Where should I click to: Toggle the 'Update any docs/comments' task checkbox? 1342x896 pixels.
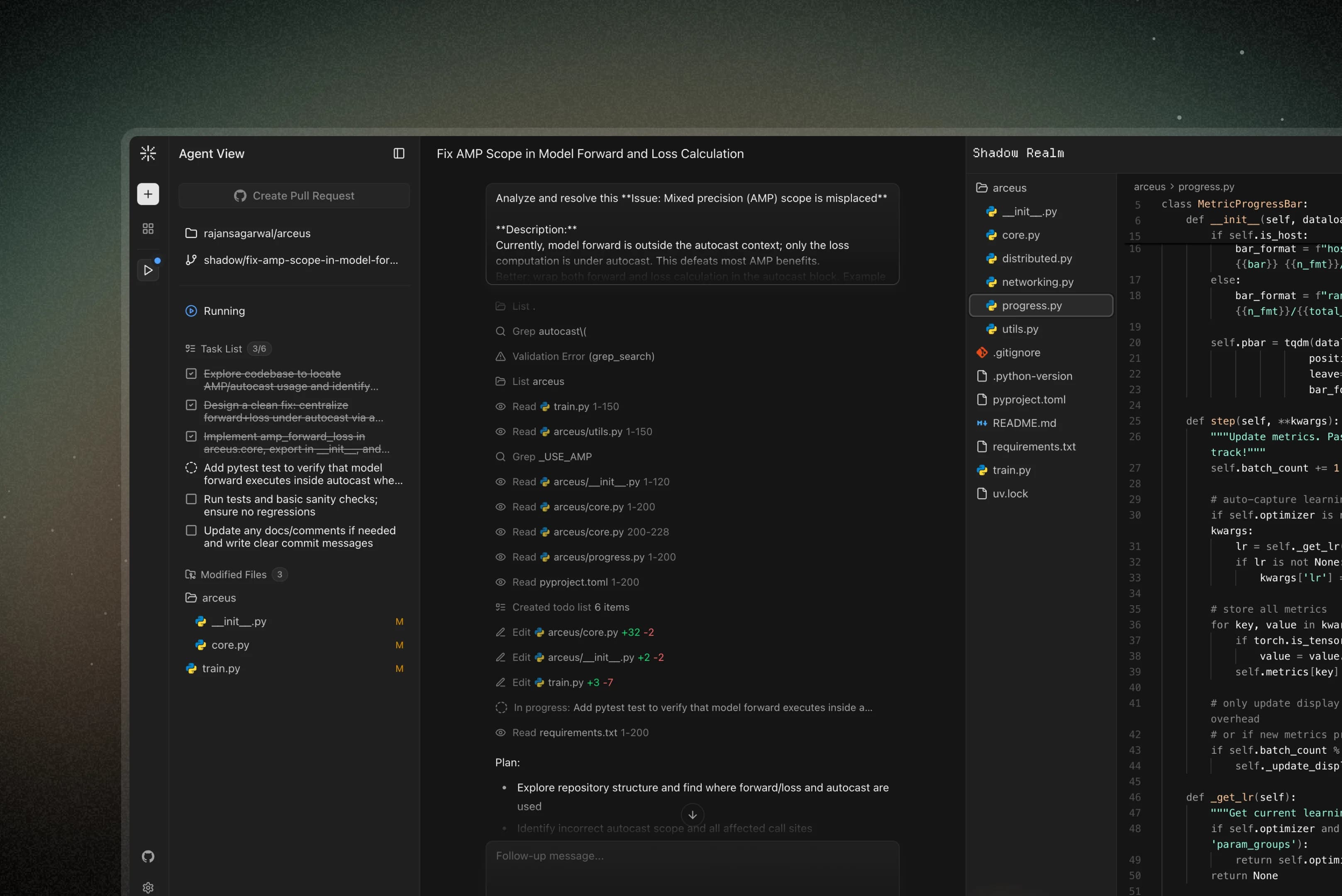[191, 531]
